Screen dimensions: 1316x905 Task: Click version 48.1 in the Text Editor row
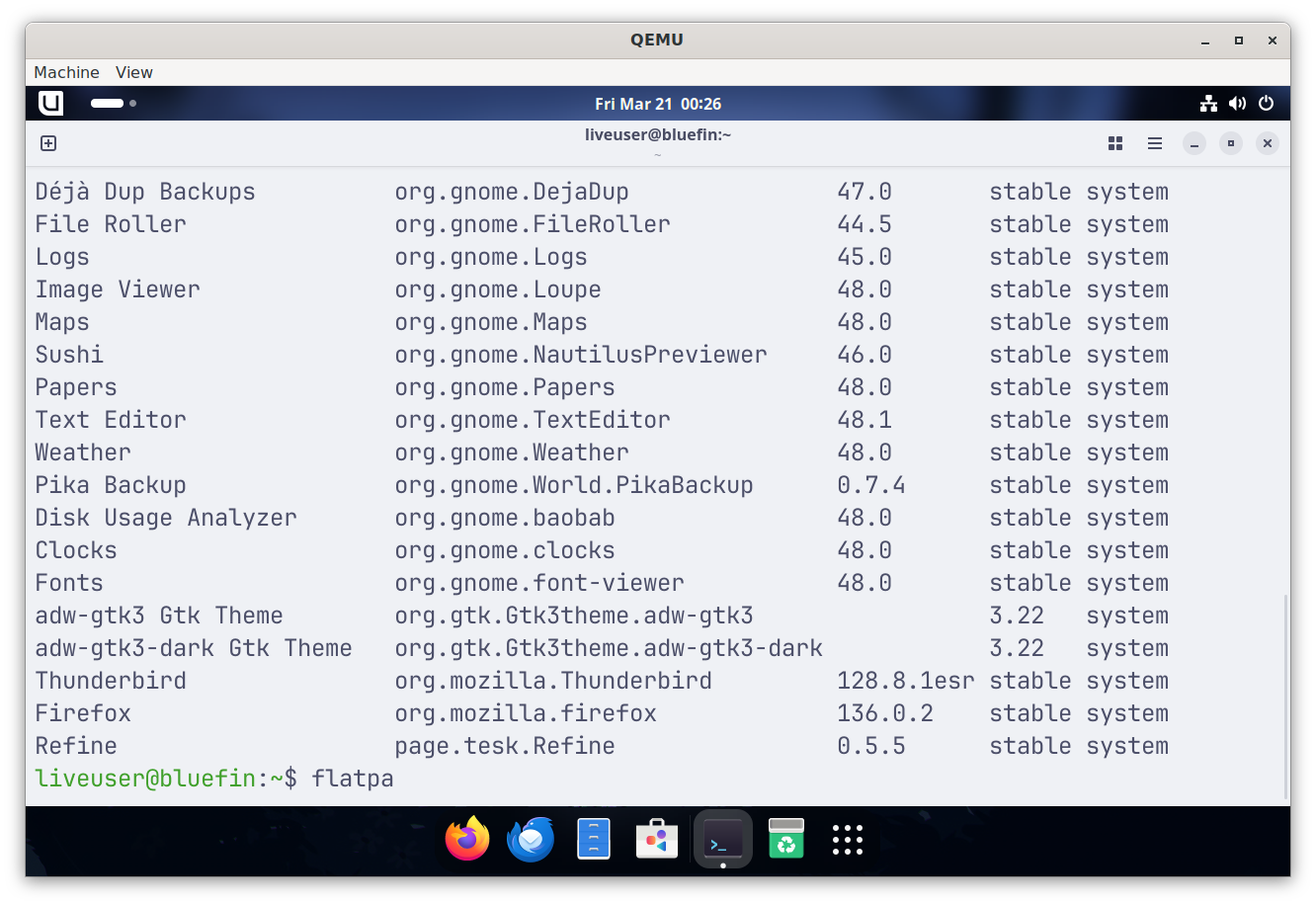(x=864, y=420)
